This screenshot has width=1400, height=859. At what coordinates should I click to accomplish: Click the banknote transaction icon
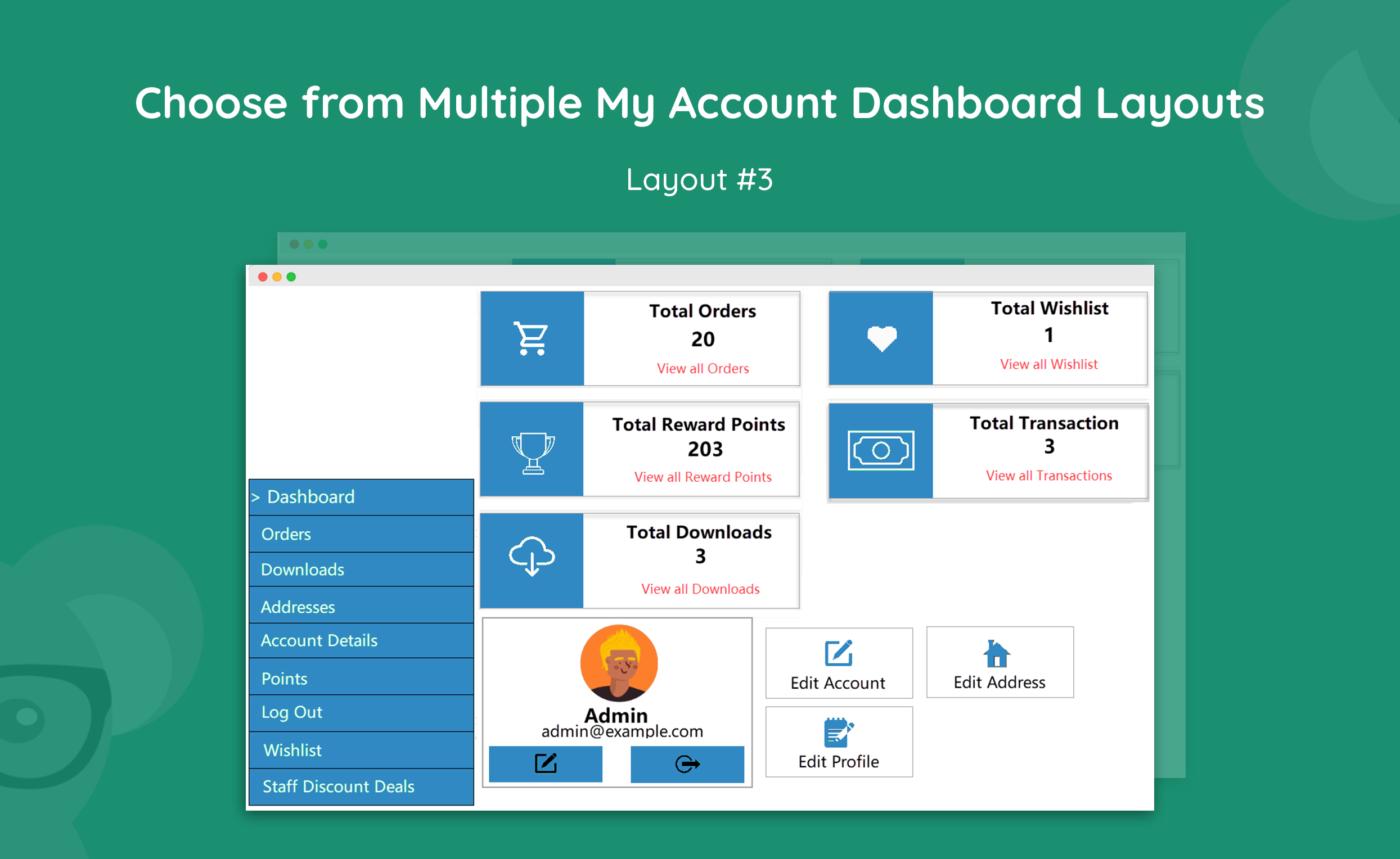tap(880, 450)
